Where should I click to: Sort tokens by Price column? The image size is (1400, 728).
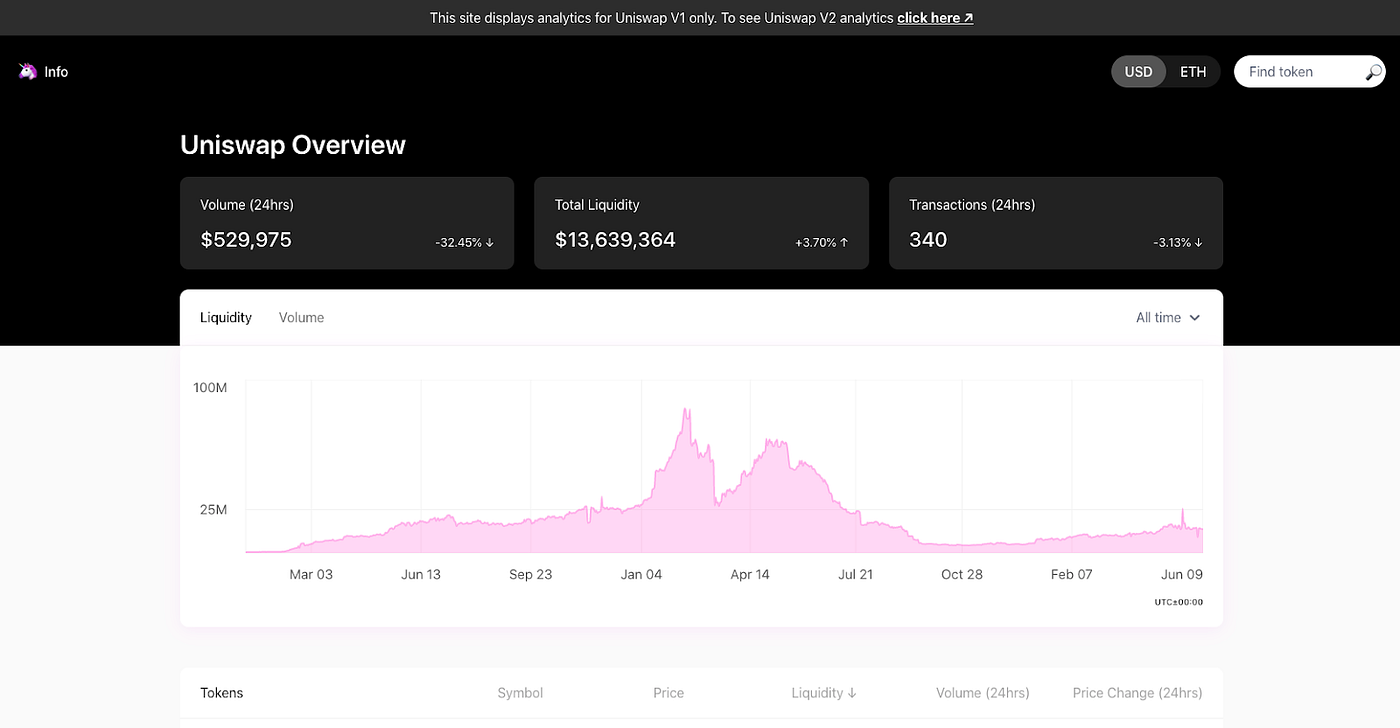click(x=669, y=693)
